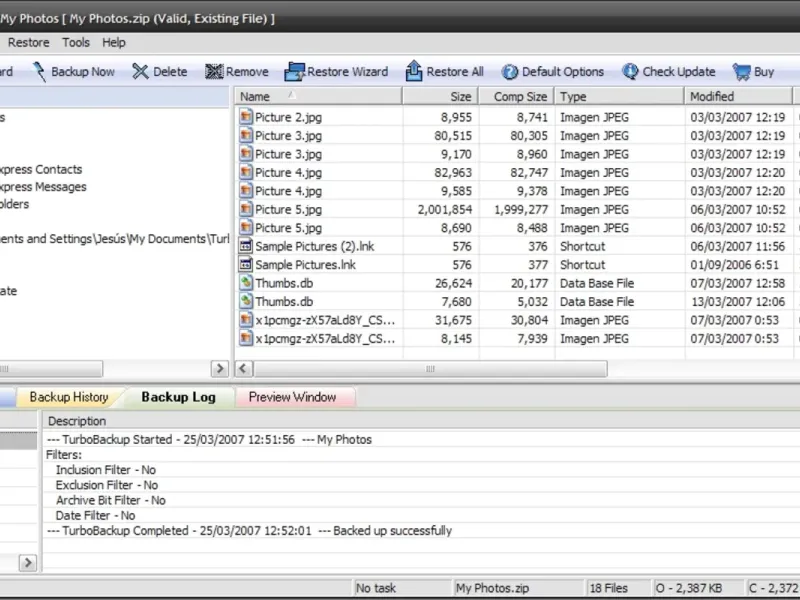Click the Restore All label

[455, 72]
